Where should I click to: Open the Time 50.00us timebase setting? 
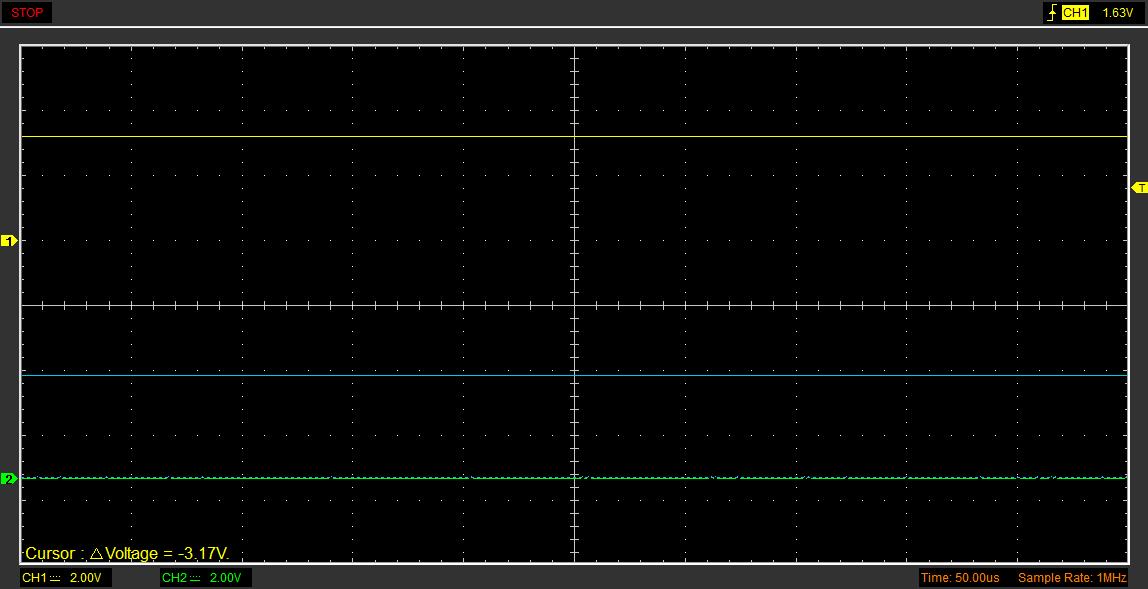tap(959, 578)
